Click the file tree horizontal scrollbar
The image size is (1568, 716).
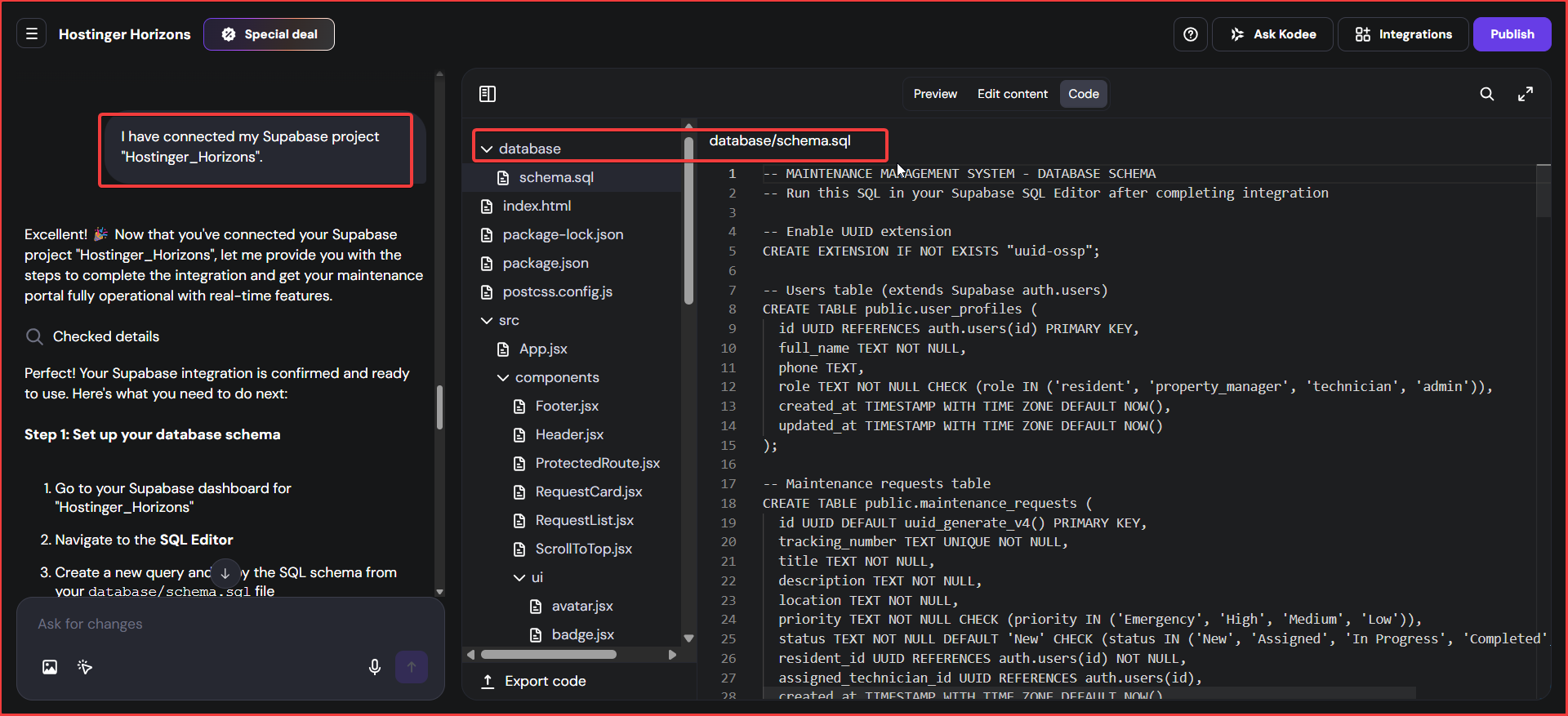click(x=548, y=655)
